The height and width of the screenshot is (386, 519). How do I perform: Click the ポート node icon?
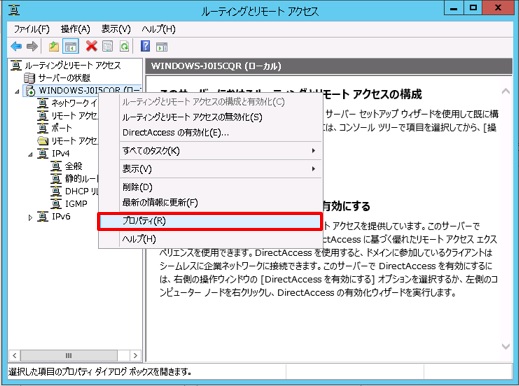click(x=42, y=128)
